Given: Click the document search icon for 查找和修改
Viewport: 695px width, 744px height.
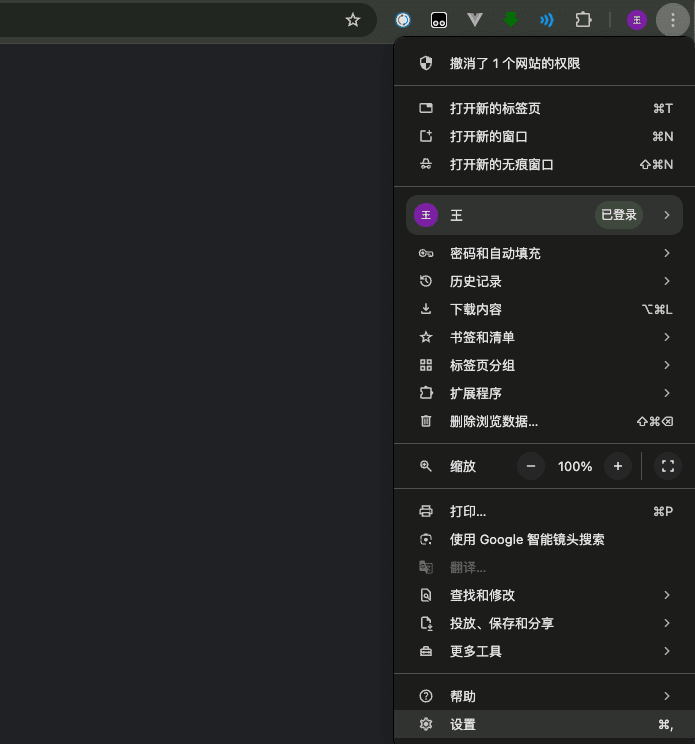Looking at the screenshot, I should 426,595.
